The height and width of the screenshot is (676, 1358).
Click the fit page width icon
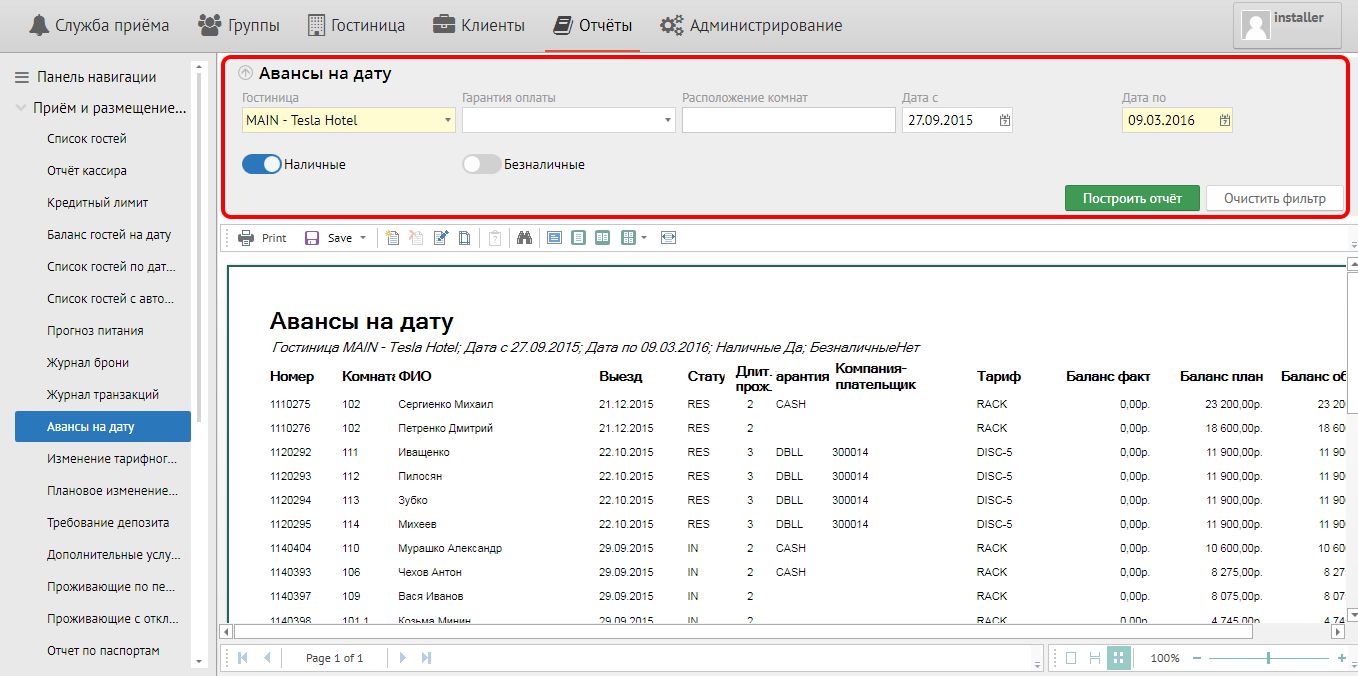click(x=669, y=238)
